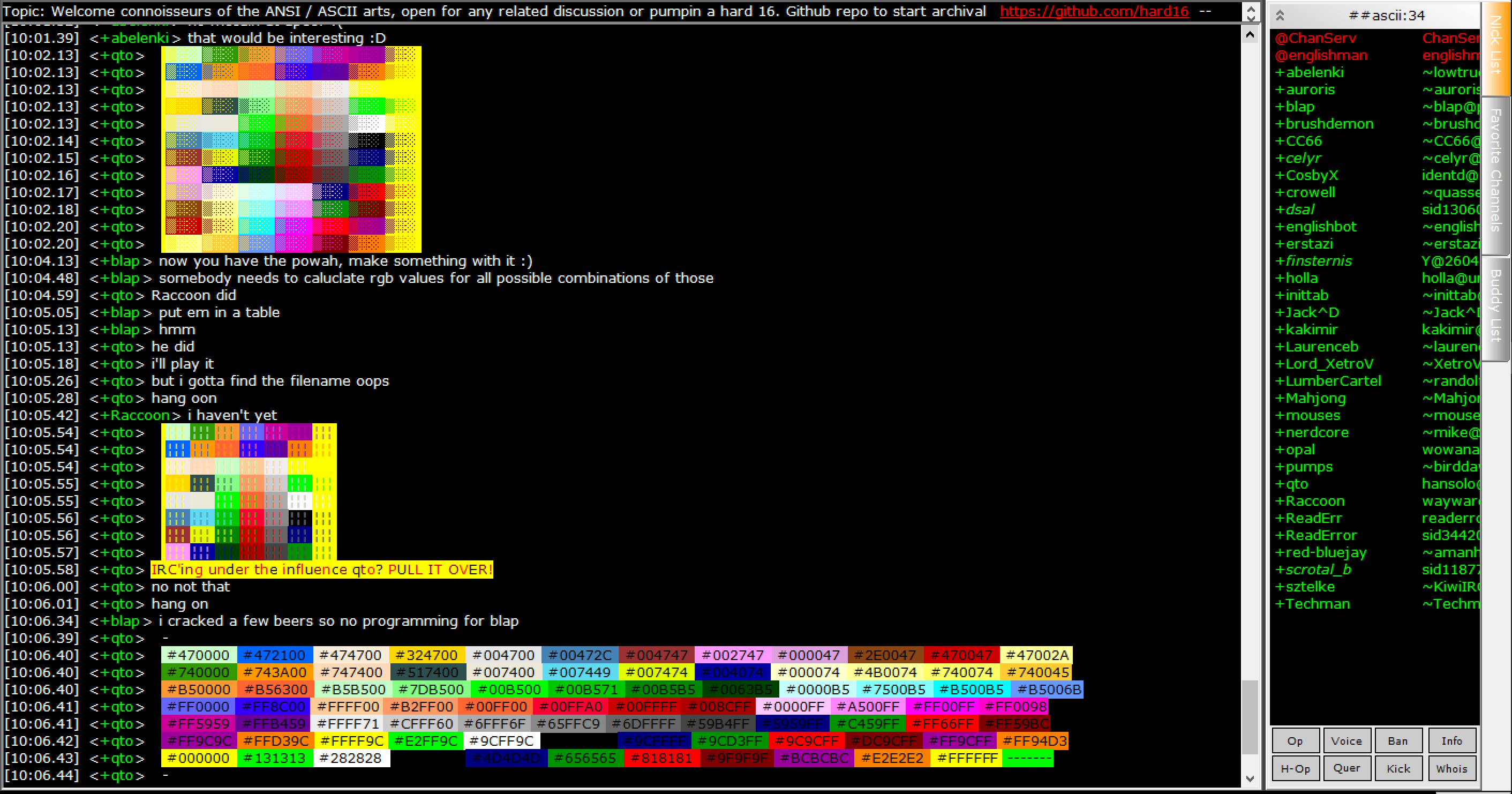Select +sztelke in nick list
Viewport: 1512px width, 794px height.
pos(1304,587)
